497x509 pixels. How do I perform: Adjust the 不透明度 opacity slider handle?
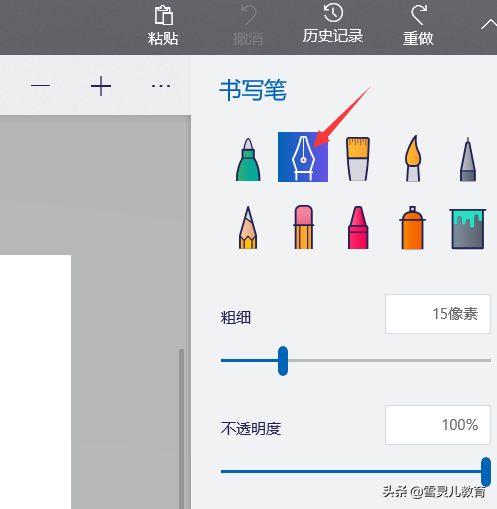click(x=486, y=472)
